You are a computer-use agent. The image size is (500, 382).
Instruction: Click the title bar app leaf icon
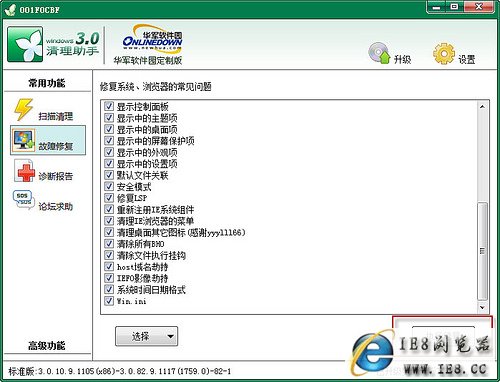point(10,10)
